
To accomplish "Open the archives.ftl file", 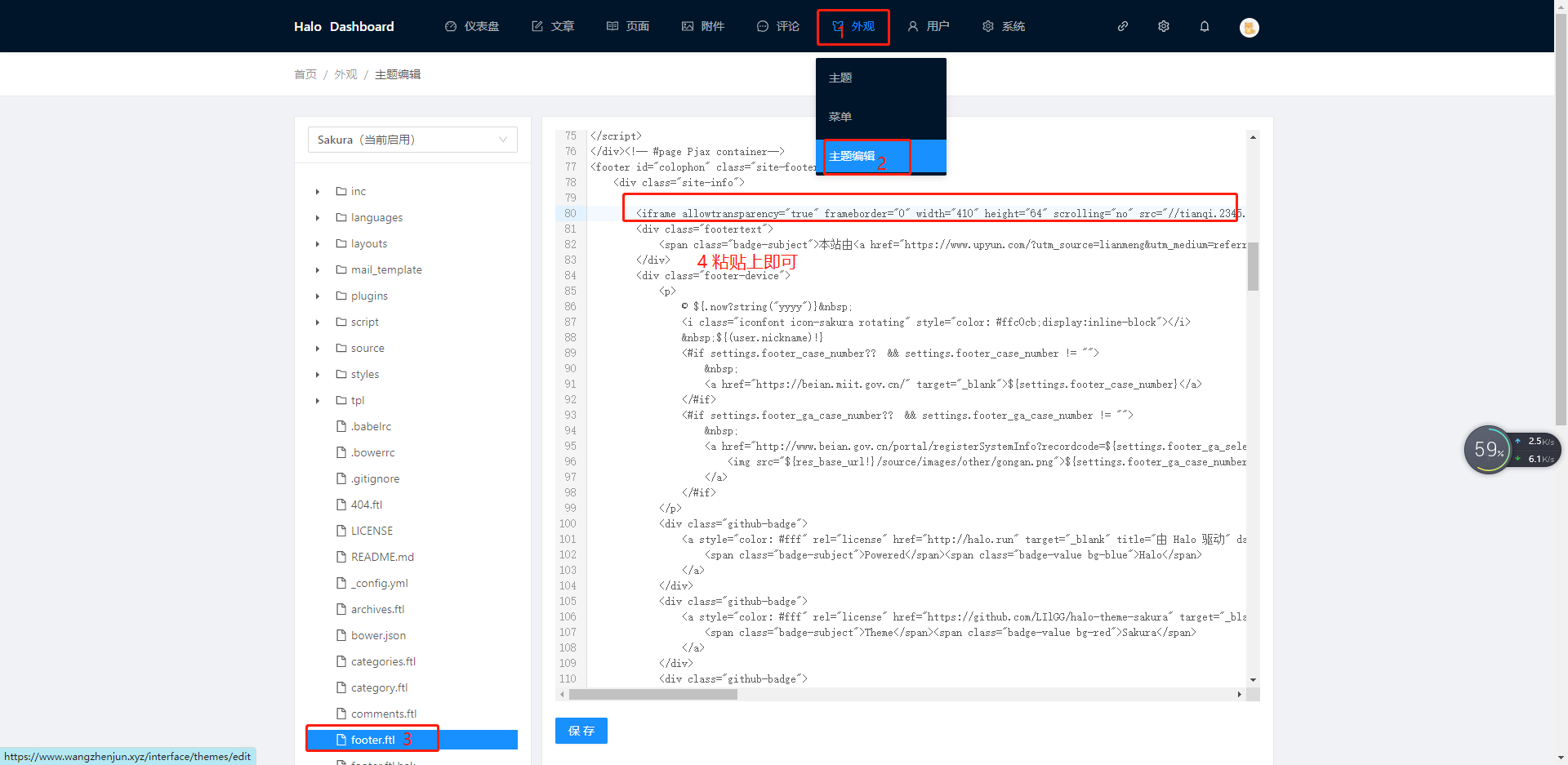I will pyautogui.click(x=377, y=609).
